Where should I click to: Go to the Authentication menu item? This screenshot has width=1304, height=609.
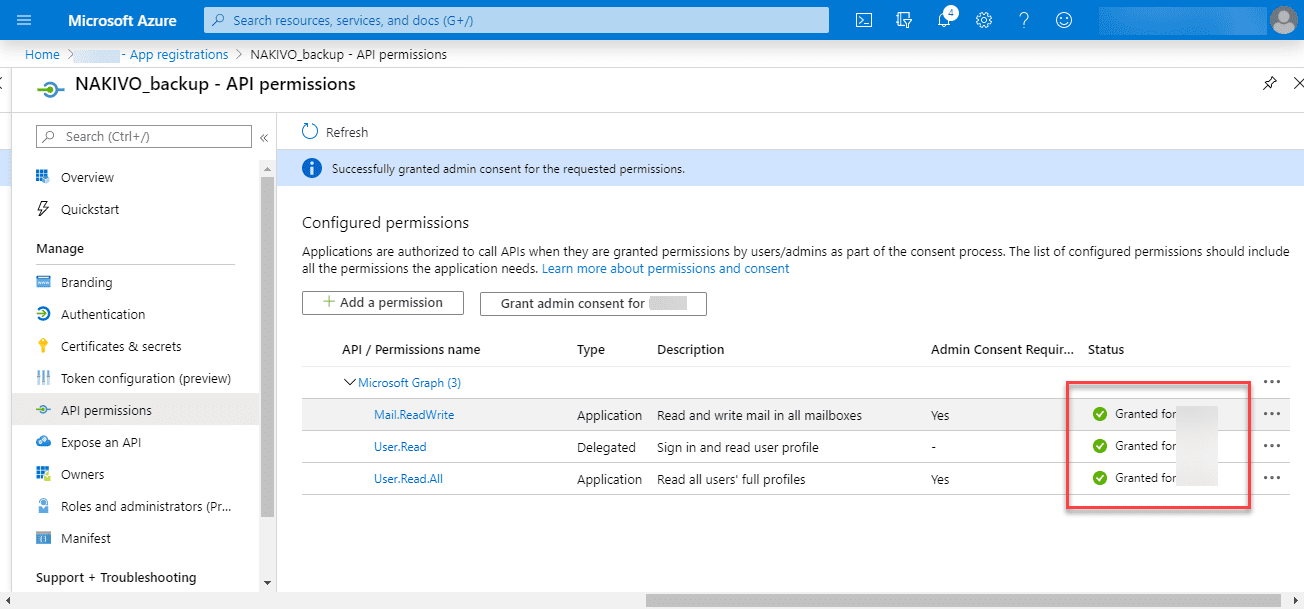tap(103, 314)
